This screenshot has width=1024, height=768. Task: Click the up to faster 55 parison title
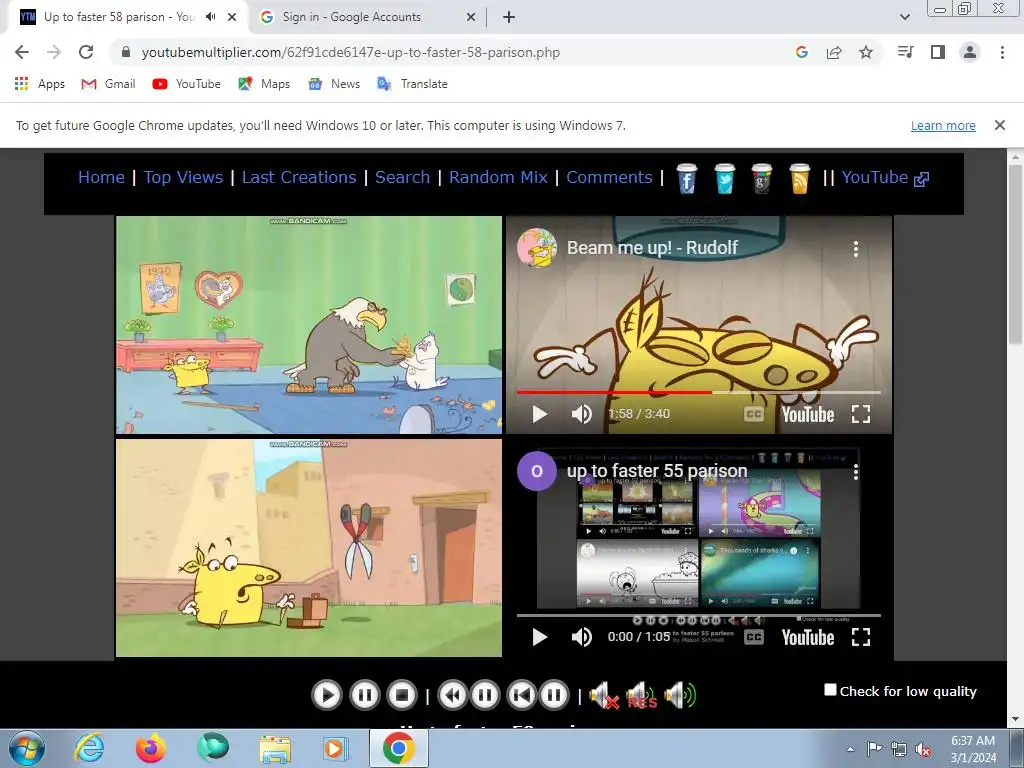click(x=657, y=471)
